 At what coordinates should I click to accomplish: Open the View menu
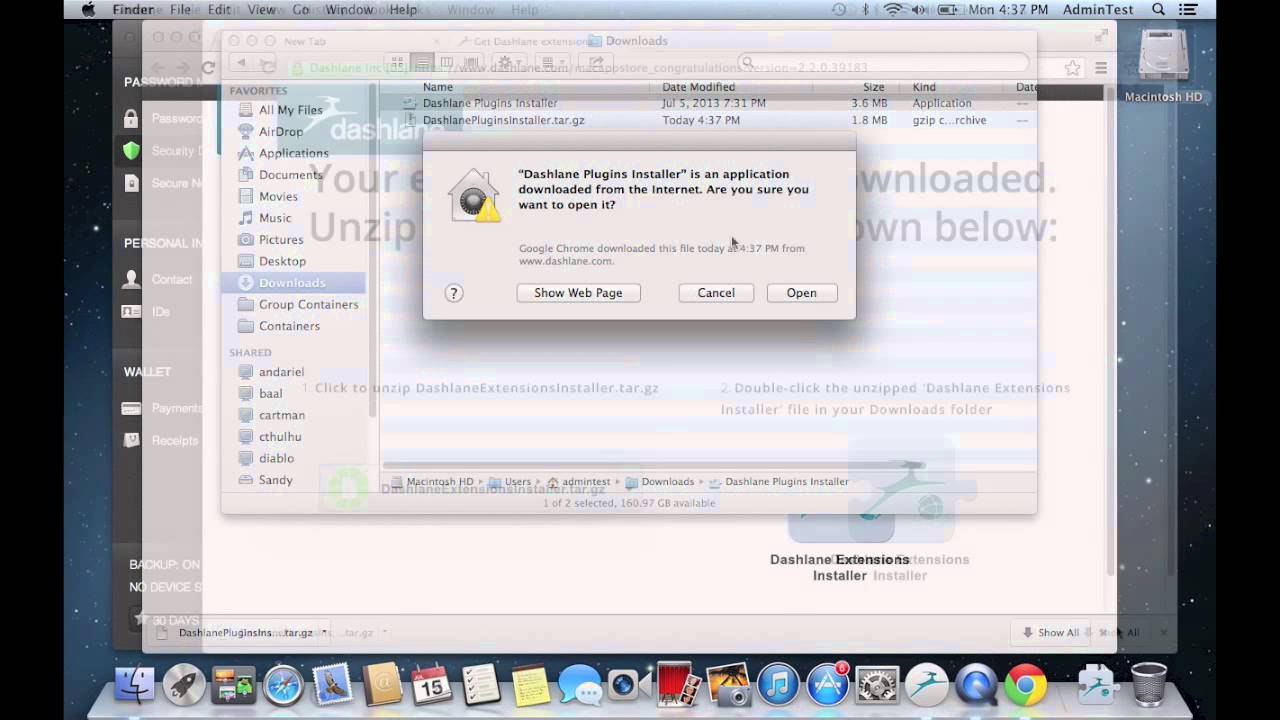point(261,10)
